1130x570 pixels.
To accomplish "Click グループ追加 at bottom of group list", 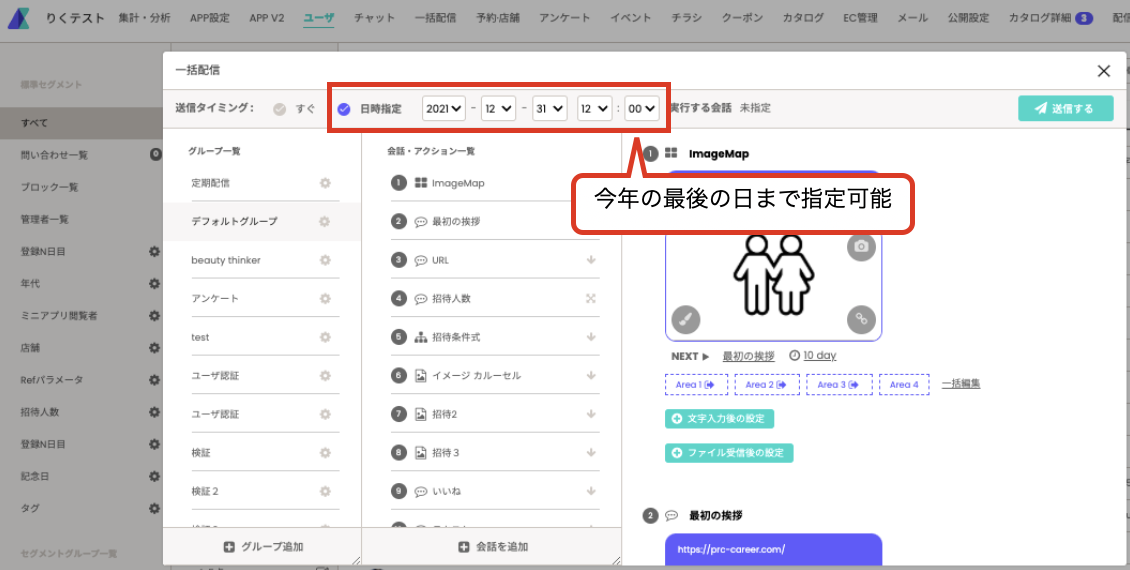I will tap(263, 547).
